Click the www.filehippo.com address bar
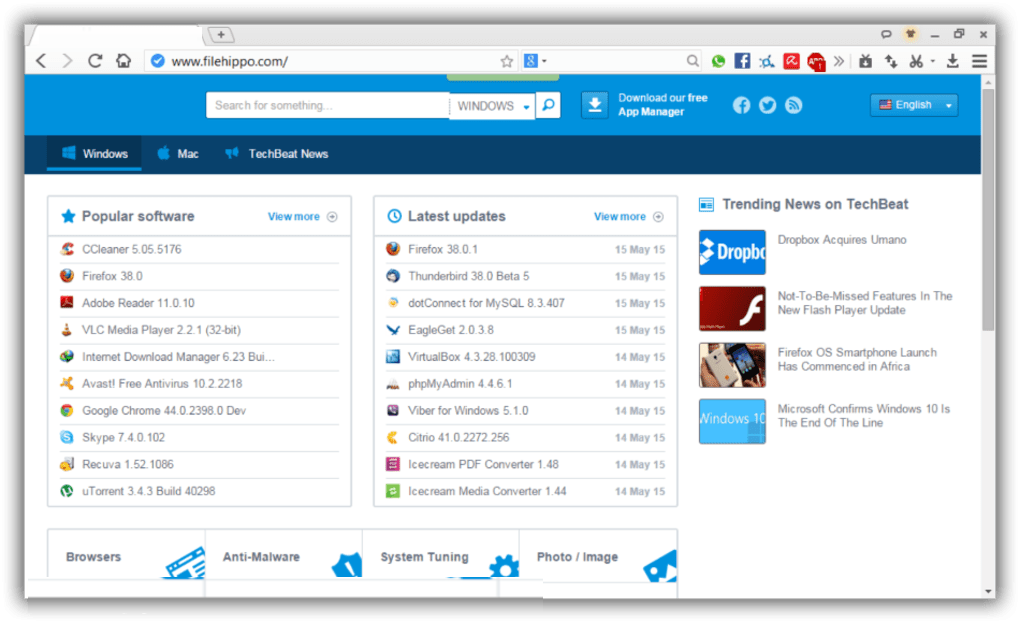Image resolution: width=1020 pixels, height=623 pixels. tap(332, 61)
